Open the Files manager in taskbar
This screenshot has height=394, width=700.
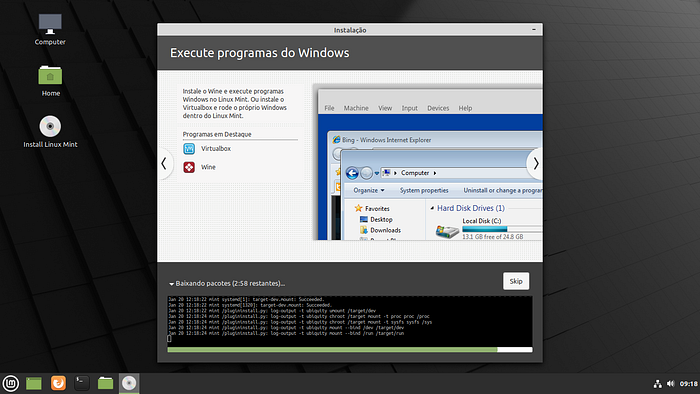pyautogui.click(x=105, y=383)
